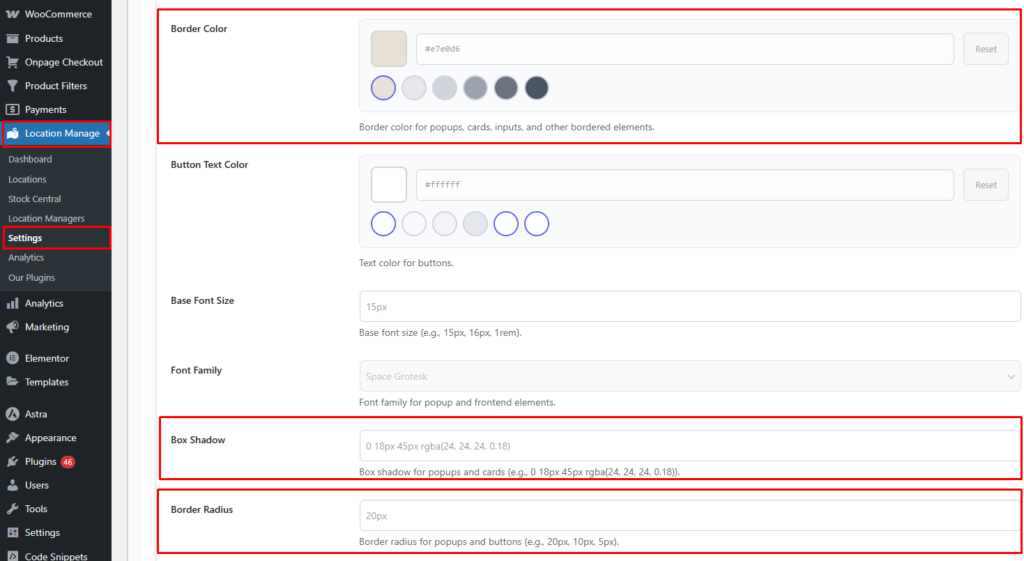Click the Plugins plug icon

pos(12,462)
